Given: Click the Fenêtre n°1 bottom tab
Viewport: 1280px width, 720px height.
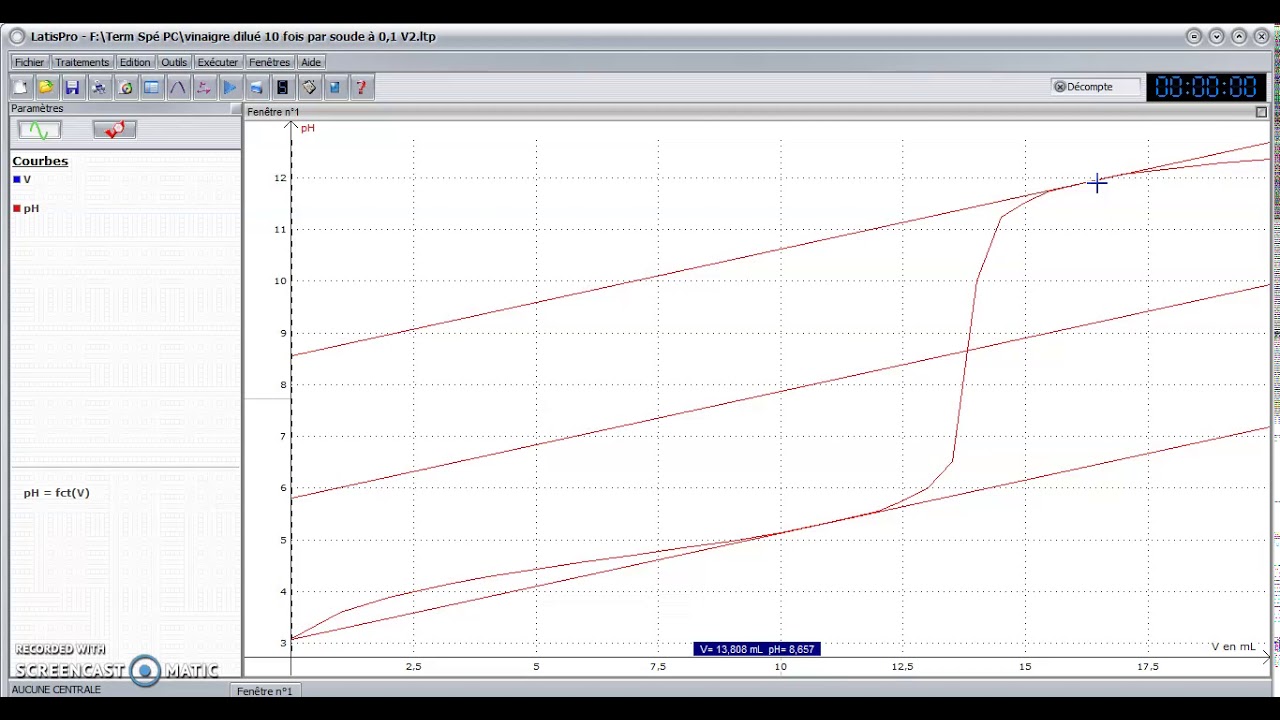Looking at the screenshot, I should (x=265, y=691).
